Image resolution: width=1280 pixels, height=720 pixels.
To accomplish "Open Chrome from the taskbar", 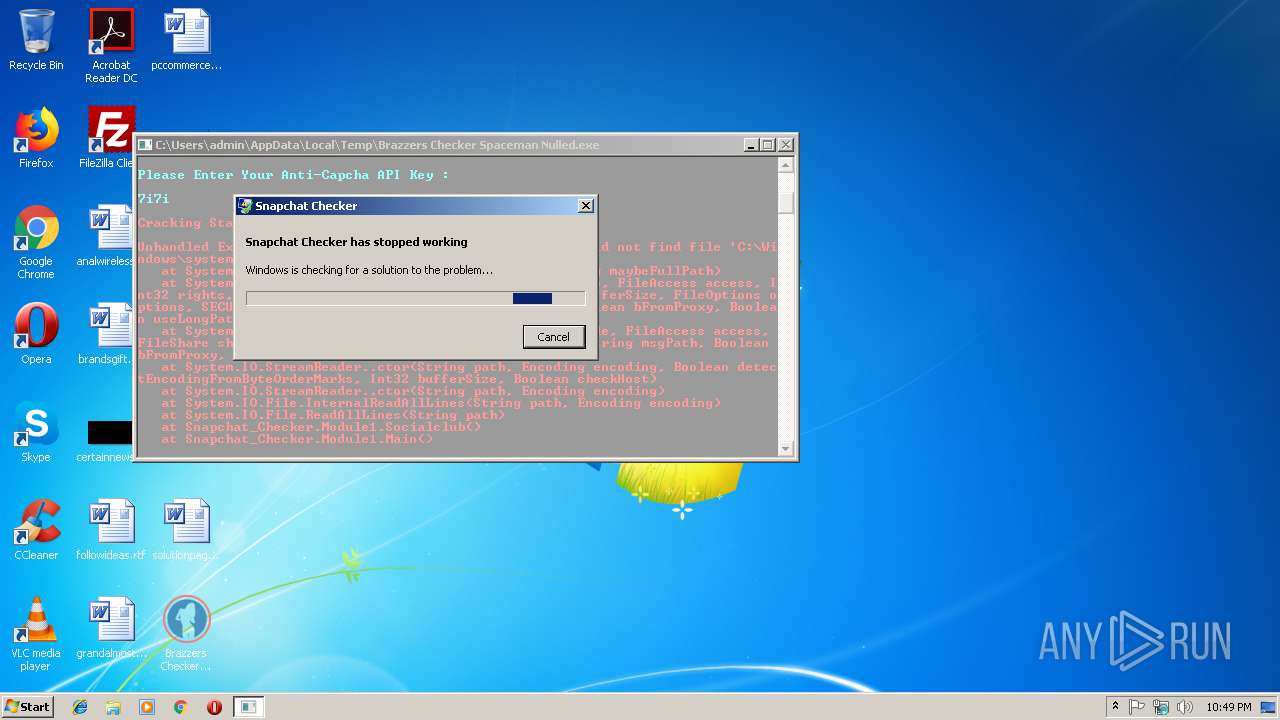I will click(x=181, y=707).
